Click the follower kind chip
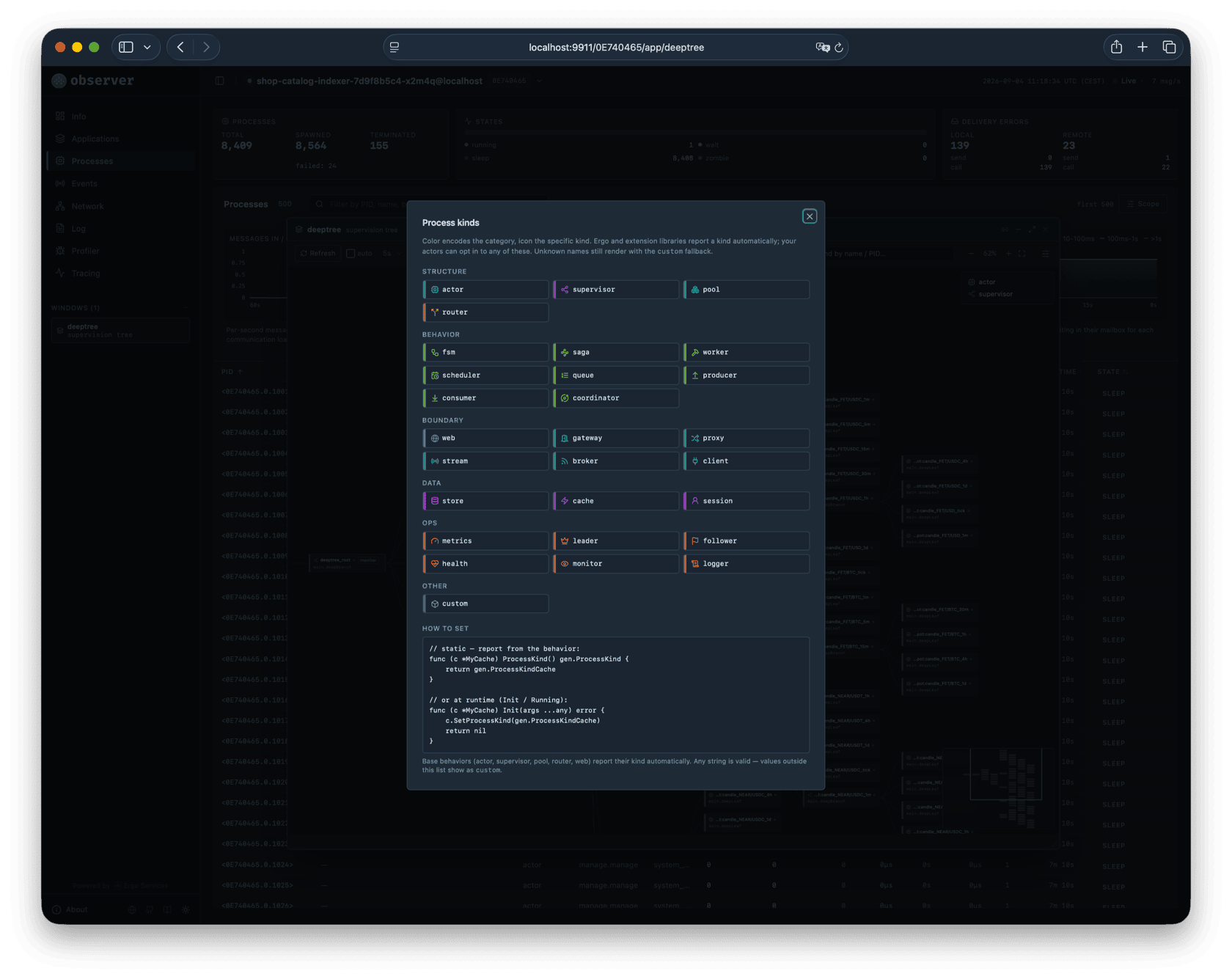 coord(747,541)
